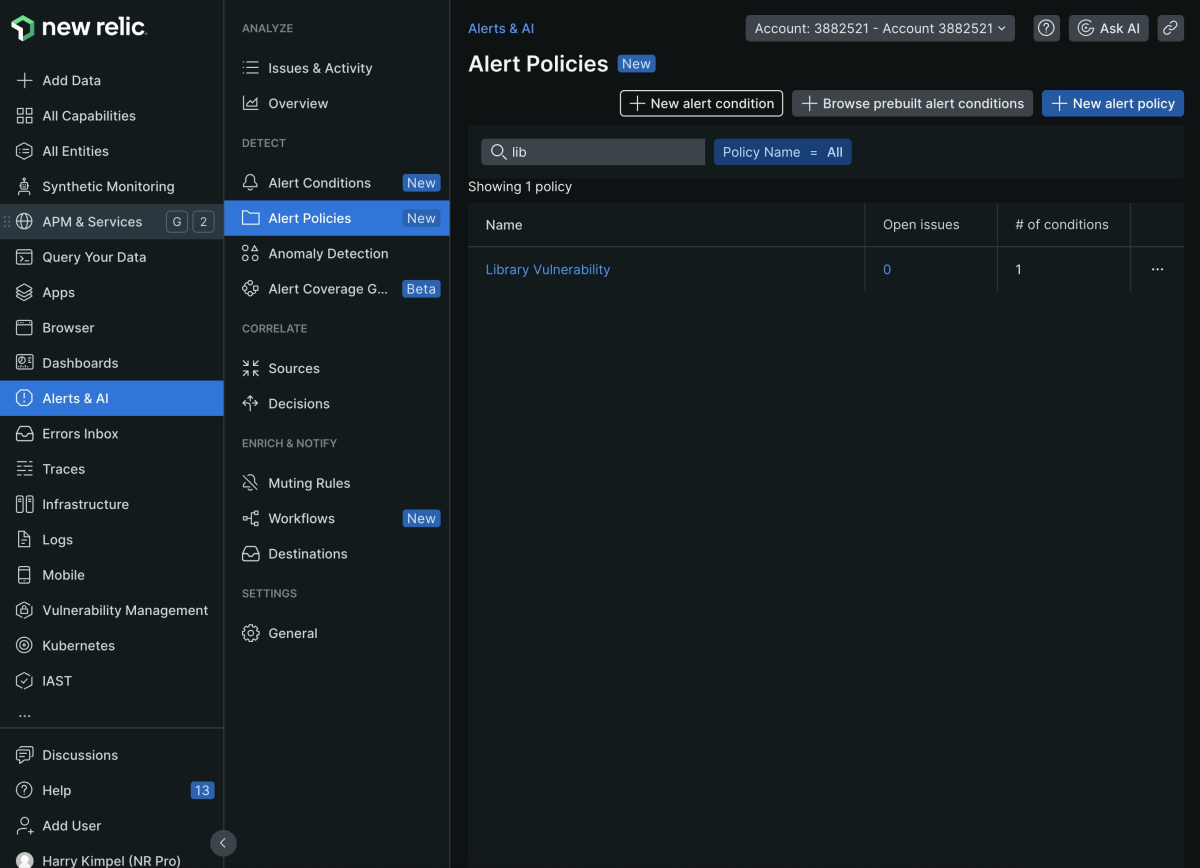1200x868 pixels.
Task: Select the Anomaly Detection icon
Action: point(250,253)
